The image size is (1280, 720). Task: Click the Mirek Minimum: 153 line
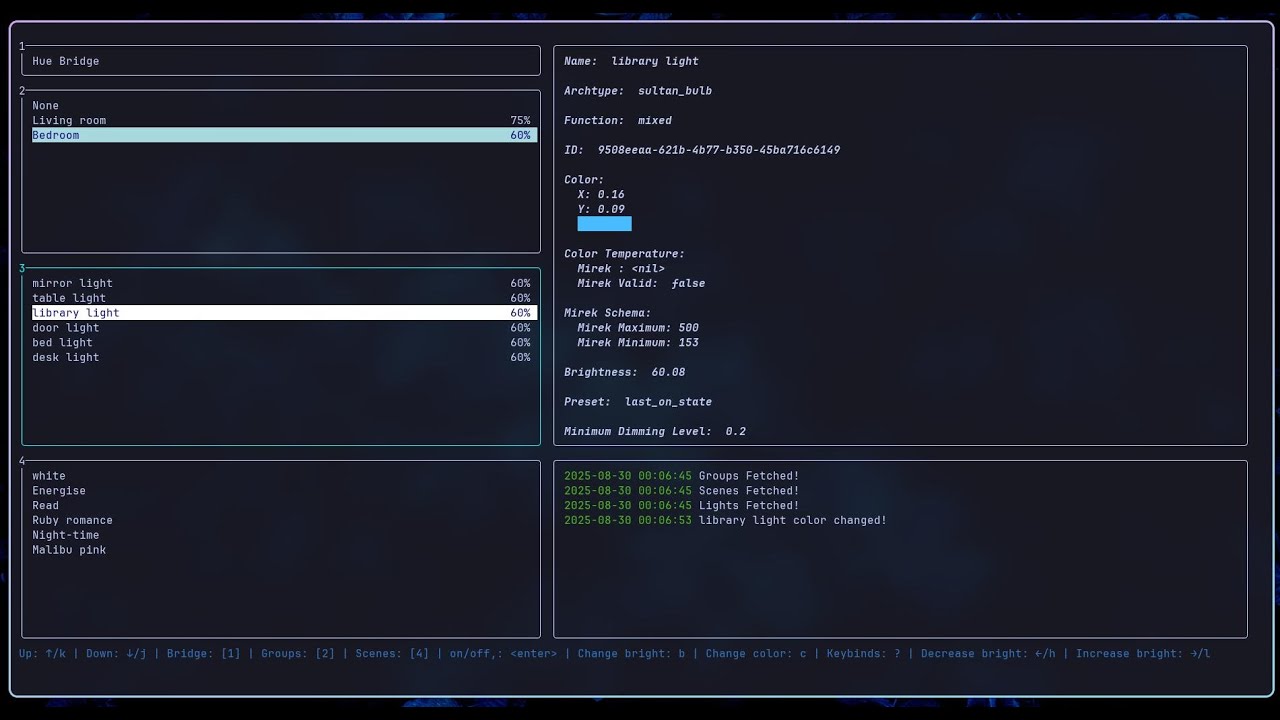pos(638,343)
